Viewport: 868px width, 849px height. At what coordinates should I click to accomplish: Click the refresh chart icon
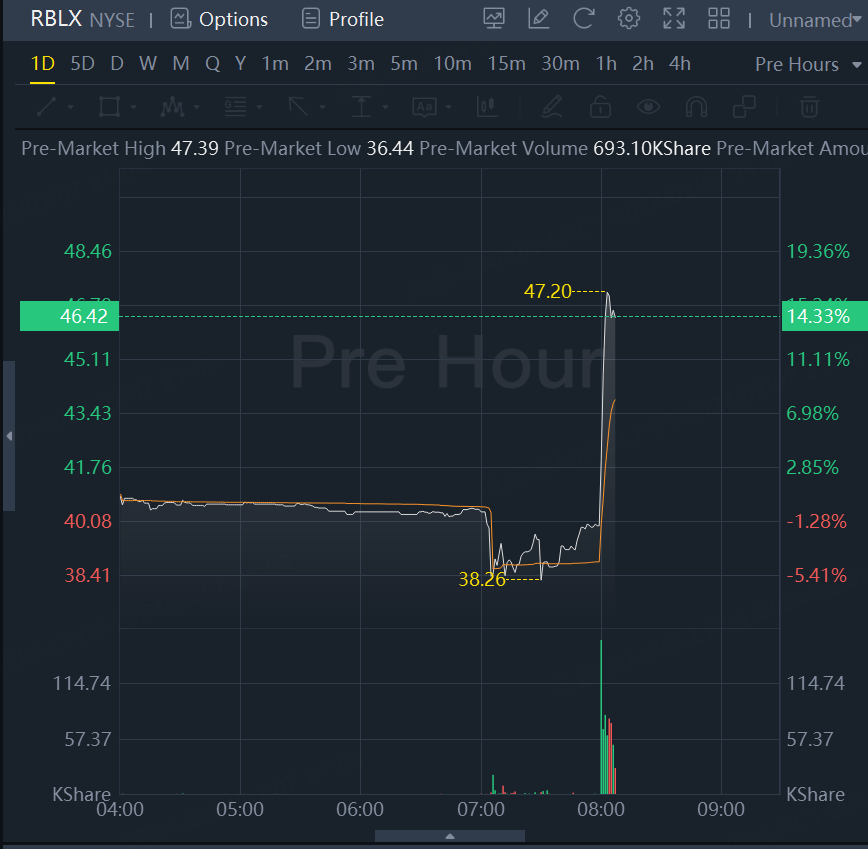583,19
